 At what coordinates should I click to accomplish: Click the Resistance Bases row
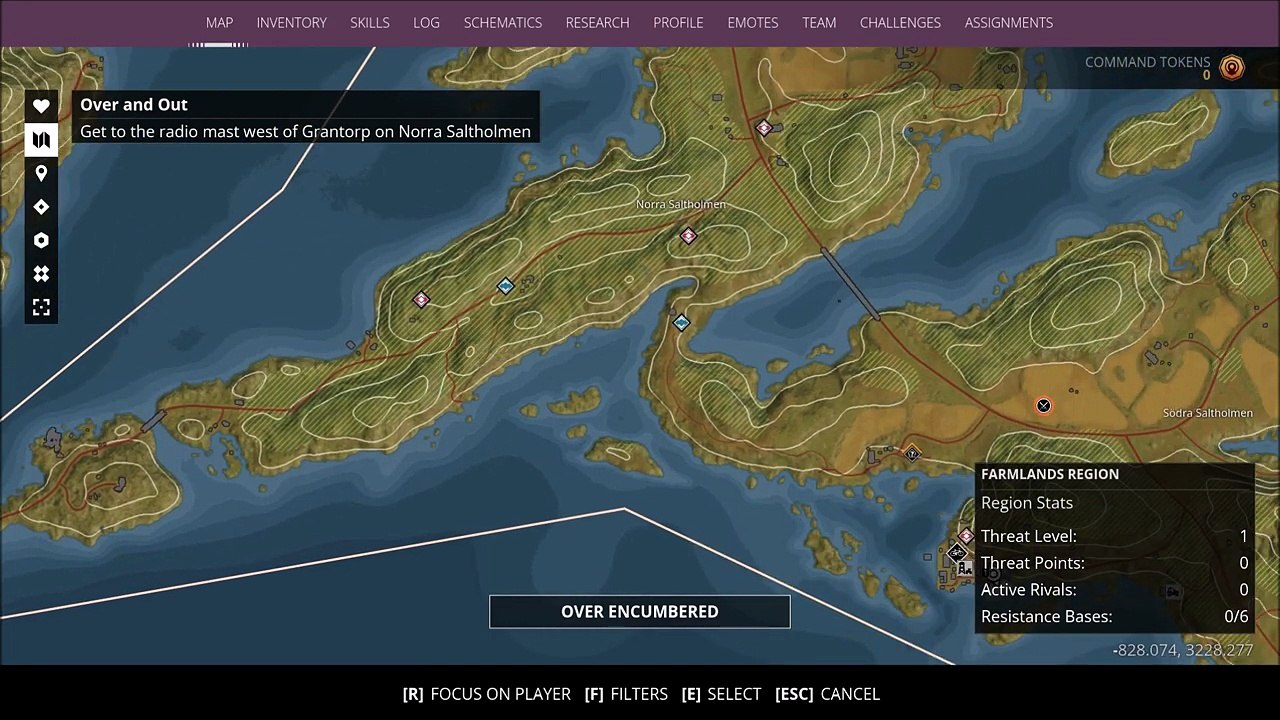(1115, 617)
